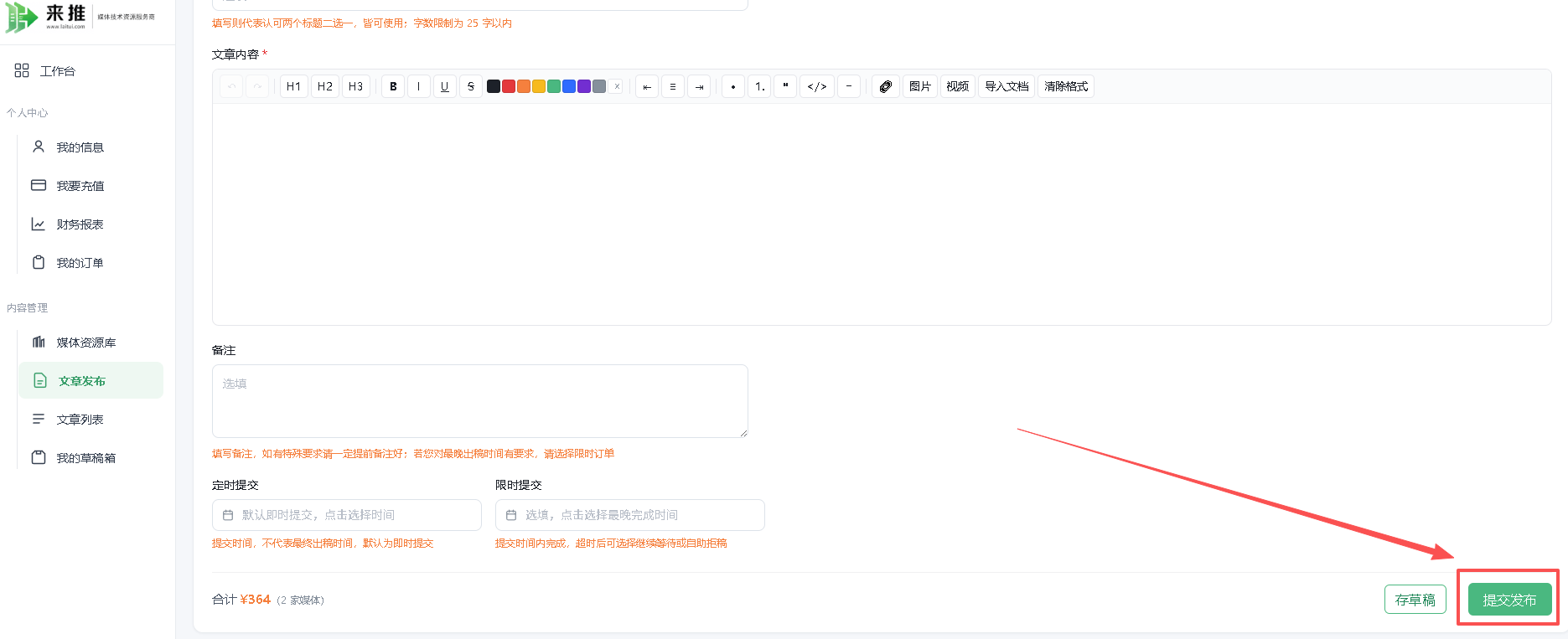This screenshot has height=639, width=1568.
Task: Open 媒体资源库 media library
Action: [x=86, y=343]
